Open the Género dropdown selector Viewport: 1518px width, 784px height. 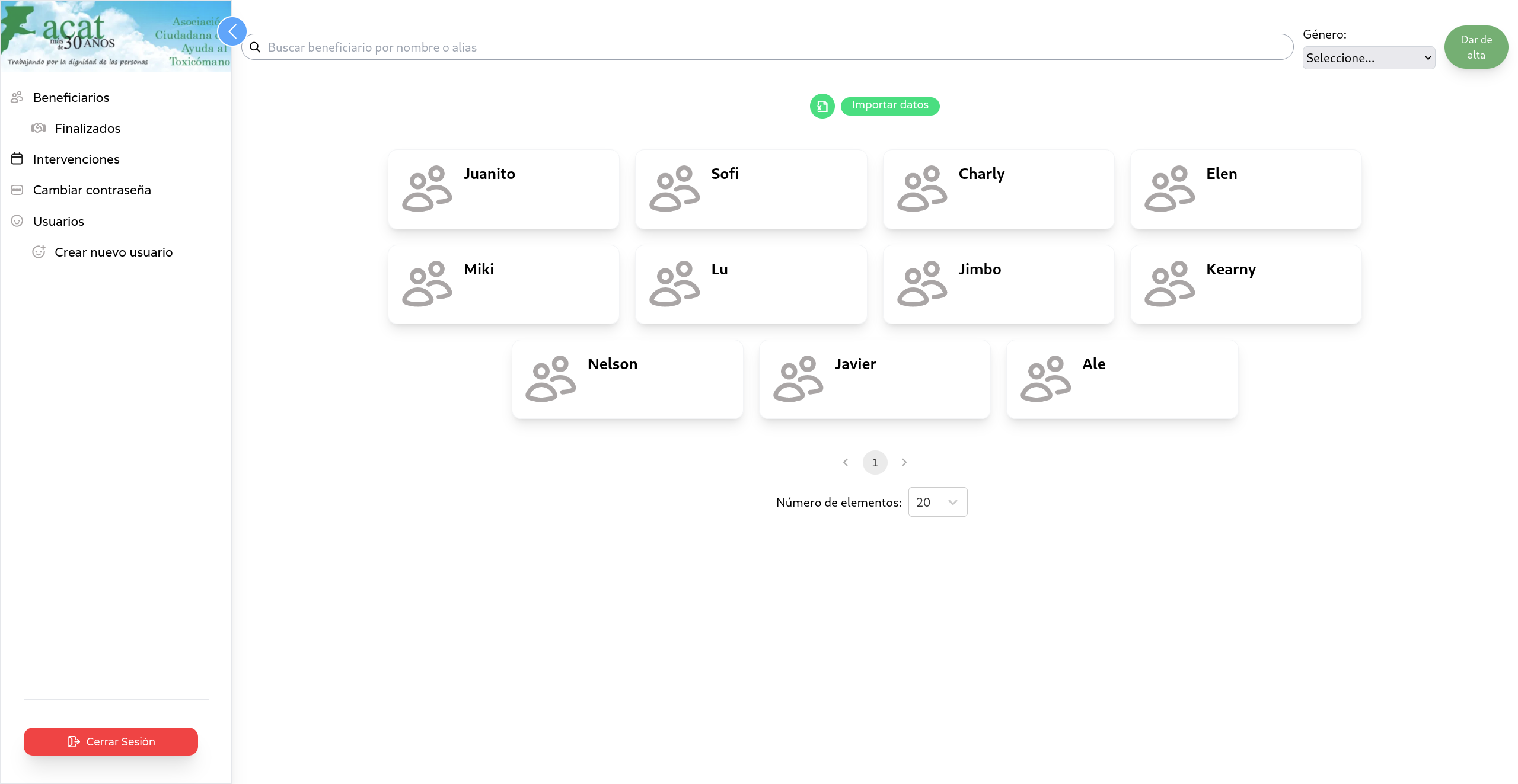(1368, 58)
